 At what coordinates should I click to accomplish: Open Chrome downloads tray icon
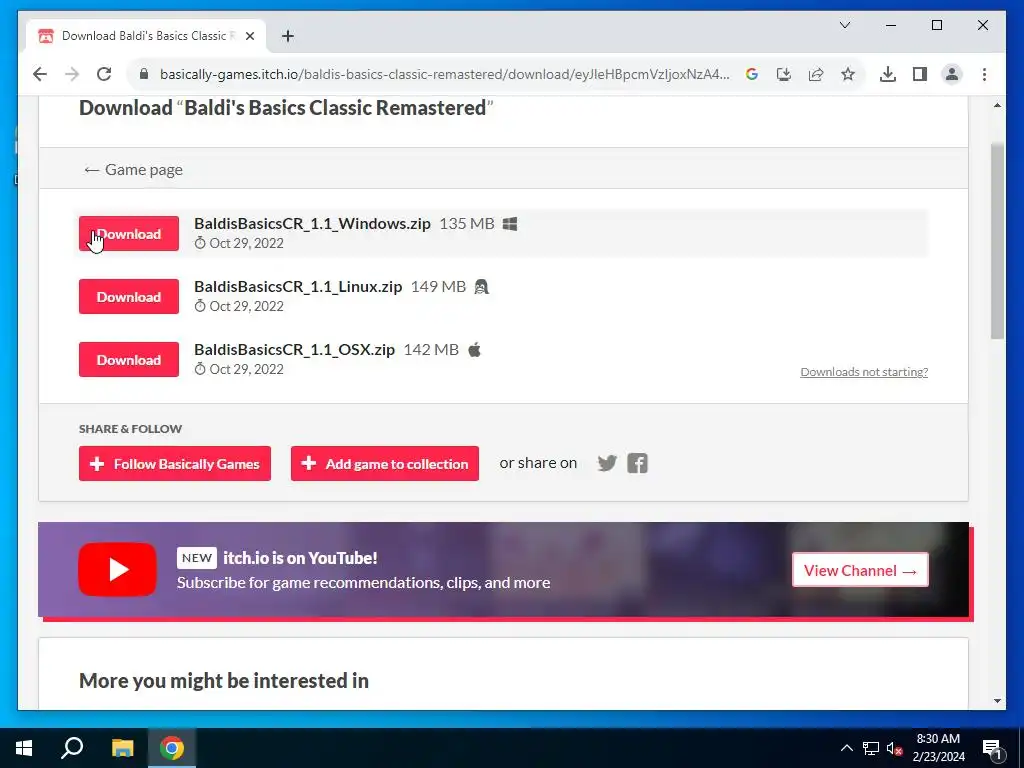pyautogui.click(x=888, y=74)
